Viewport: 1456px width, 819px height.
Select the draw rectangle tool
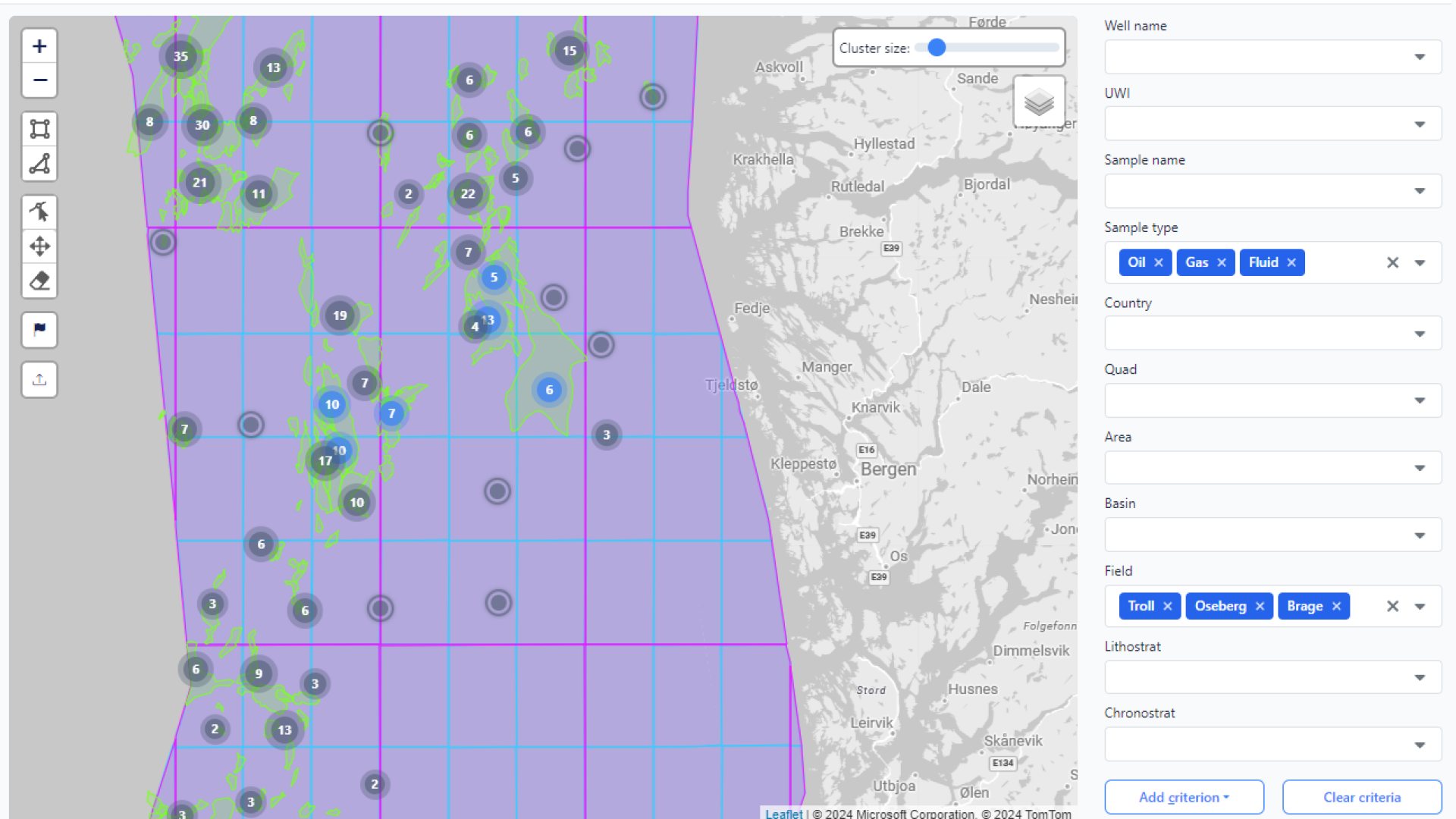39,129
